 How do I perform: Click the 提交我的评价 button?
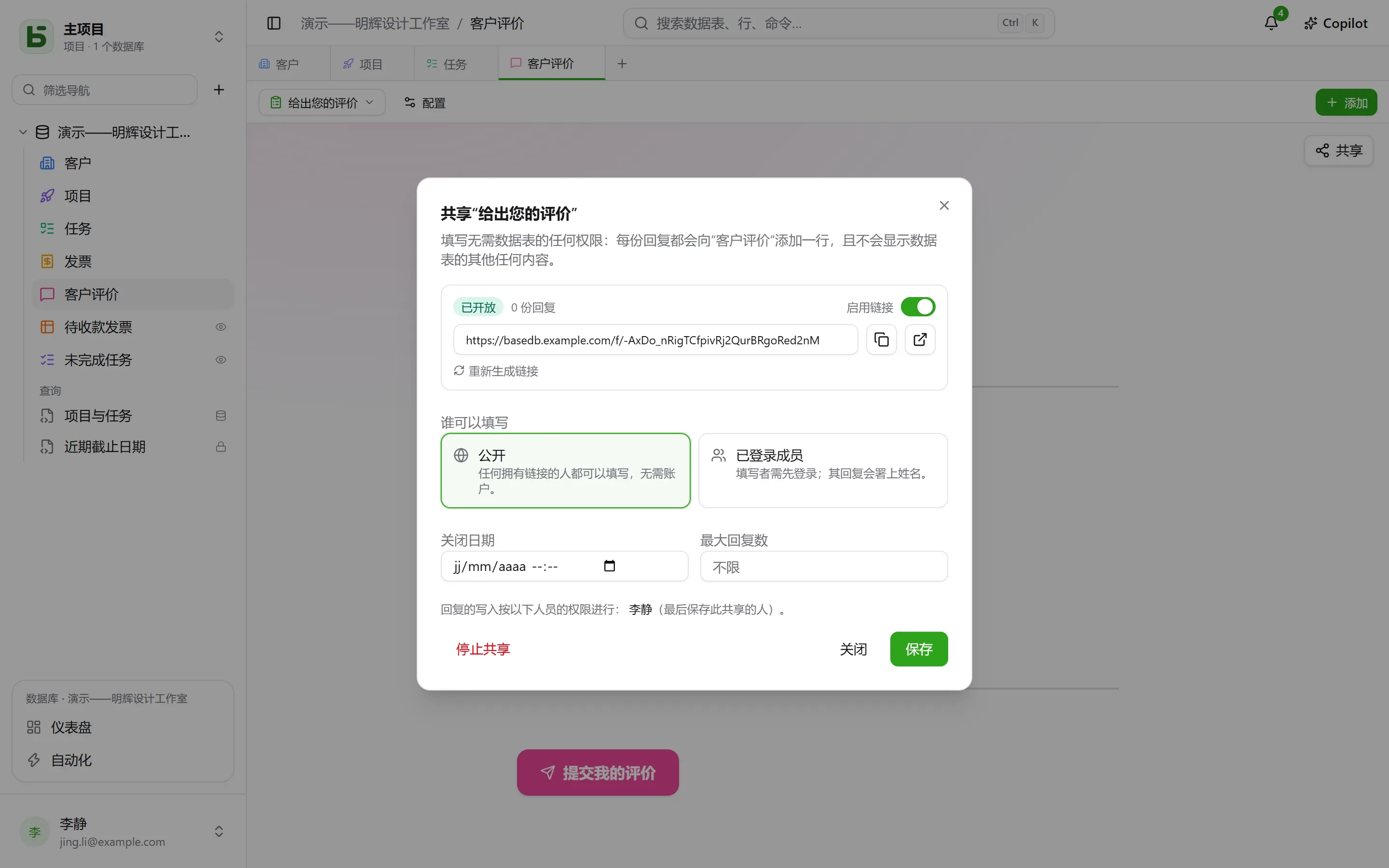598,773
